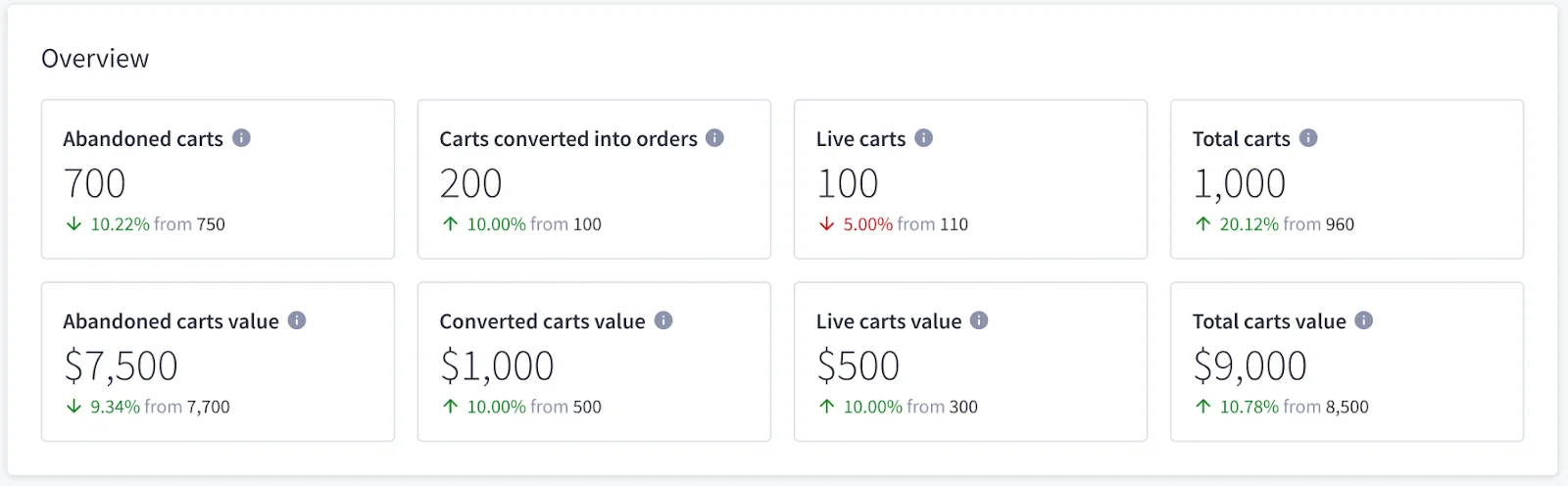This screenshot has width=1568, height=486.
Task: Open the Live carts info tooltip icon
Action: coord(924,138)
